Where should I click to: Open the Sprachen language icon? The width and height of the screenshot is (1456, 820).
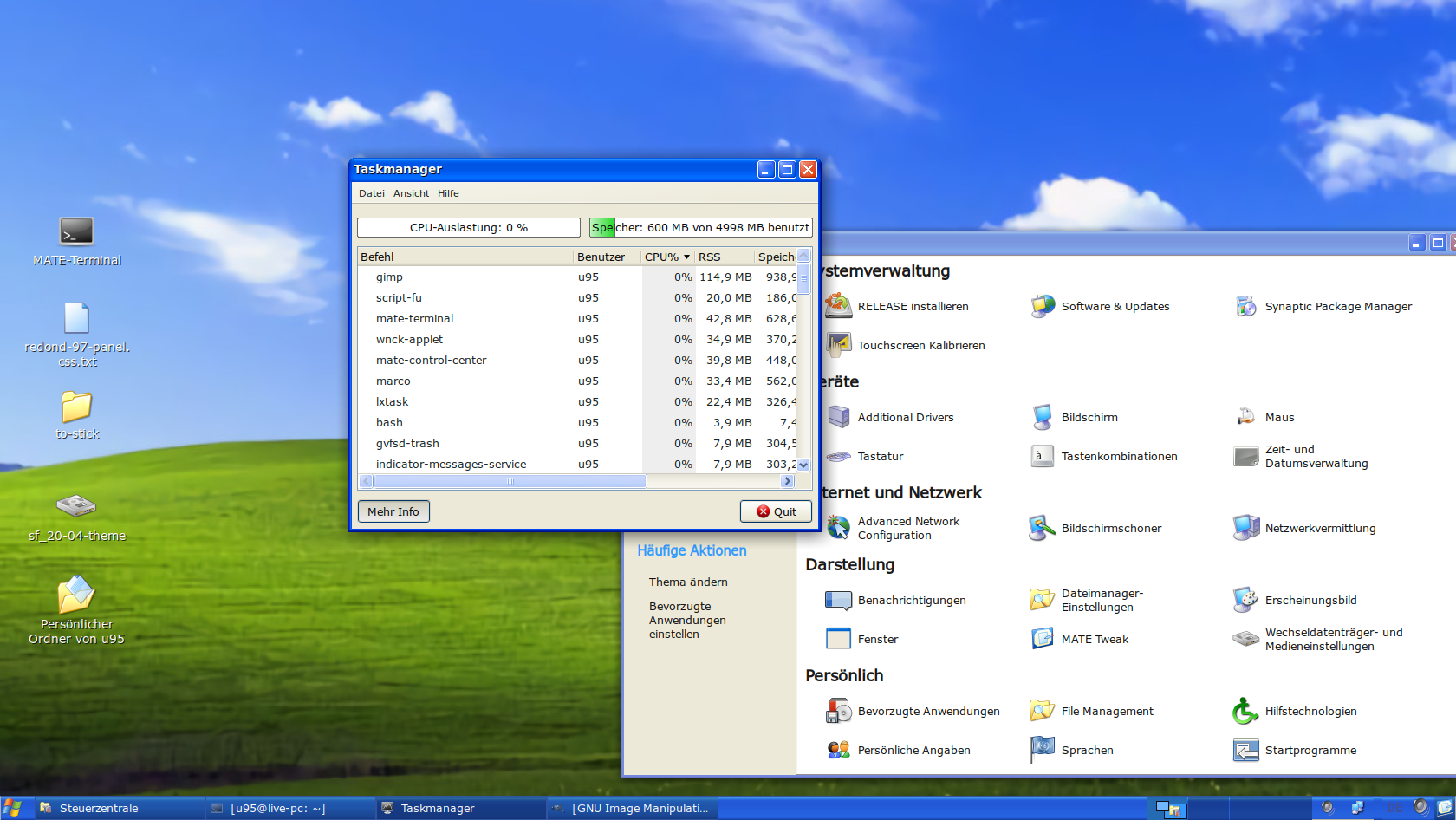[1043, 750]
